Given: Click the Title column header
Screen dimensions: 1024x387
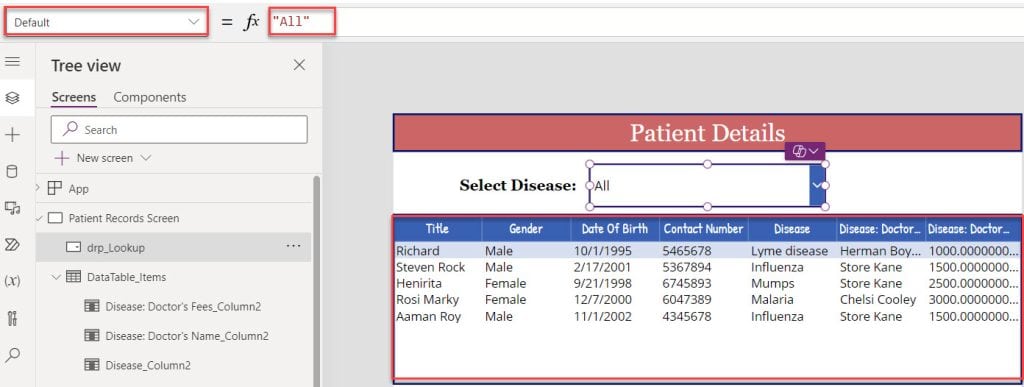Looking at the screenshot, I should click(437, 229).
